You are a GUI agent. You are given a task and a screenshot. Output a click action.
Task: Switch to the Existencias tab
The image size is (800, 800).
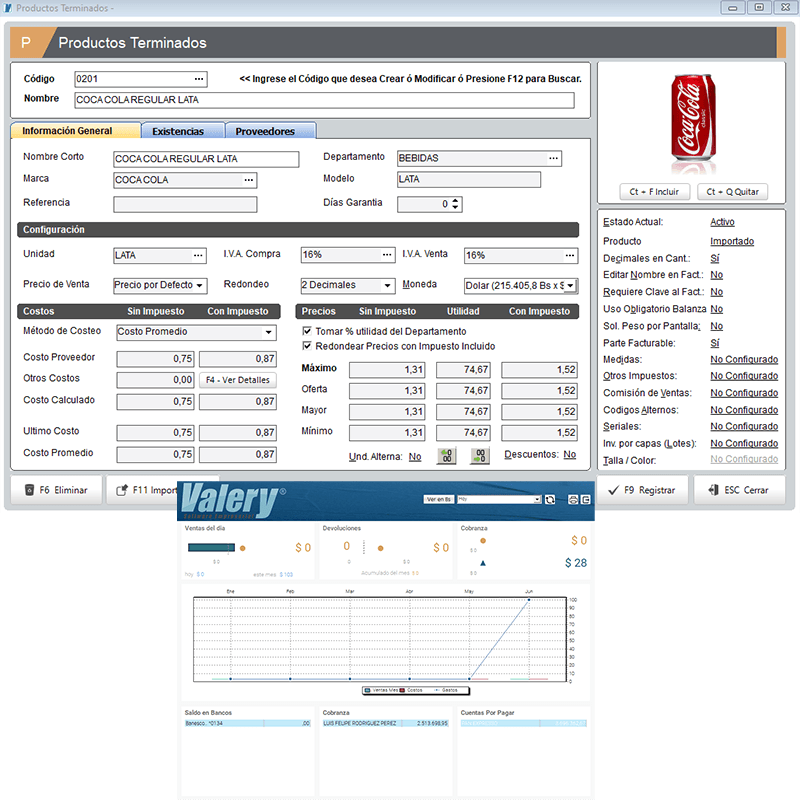coord(178,131)
